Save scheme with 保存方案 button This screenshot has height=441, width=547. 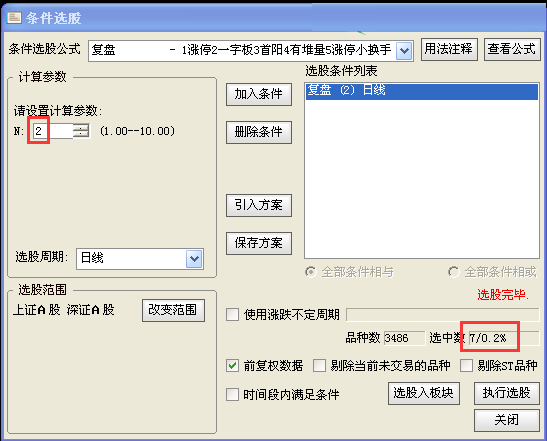tap(259, 243)
